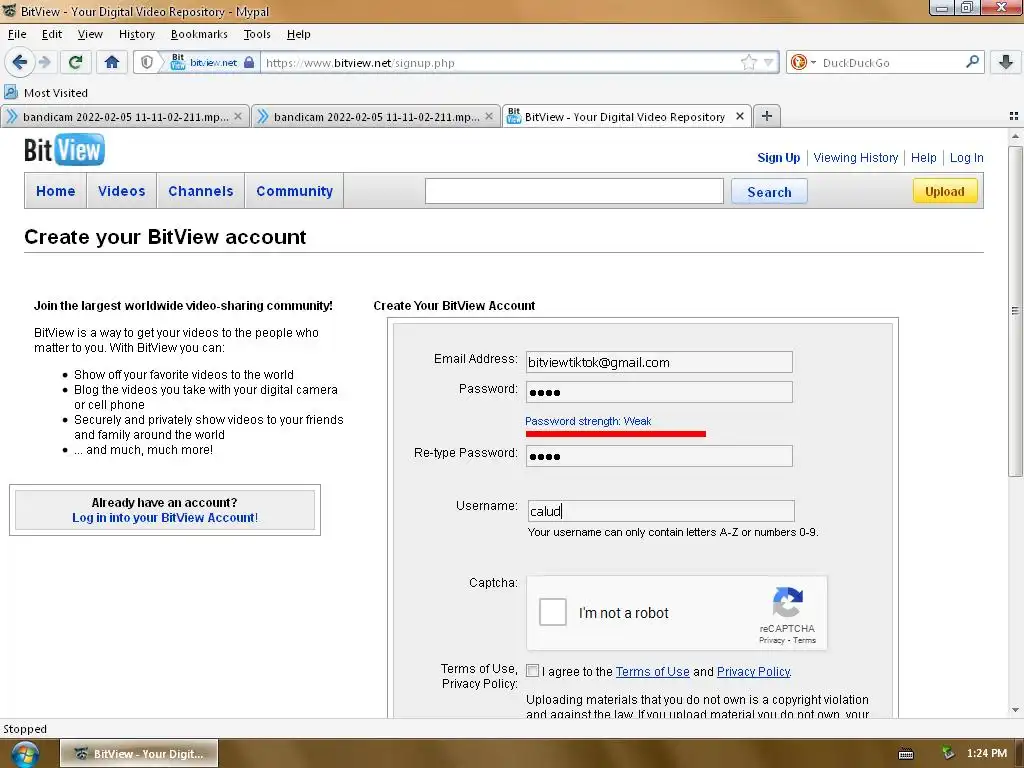Click the forward navigation arrow
1024x768 pixels.
pyautogui.click(x=44, y=62)
